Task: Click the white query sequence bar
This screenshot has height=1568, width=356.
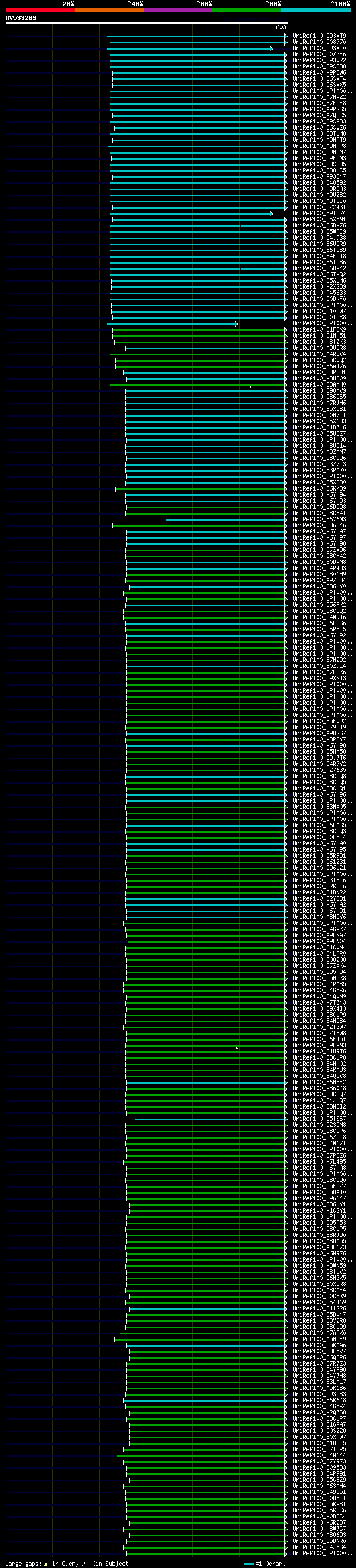Action: [x=147, y=22]
